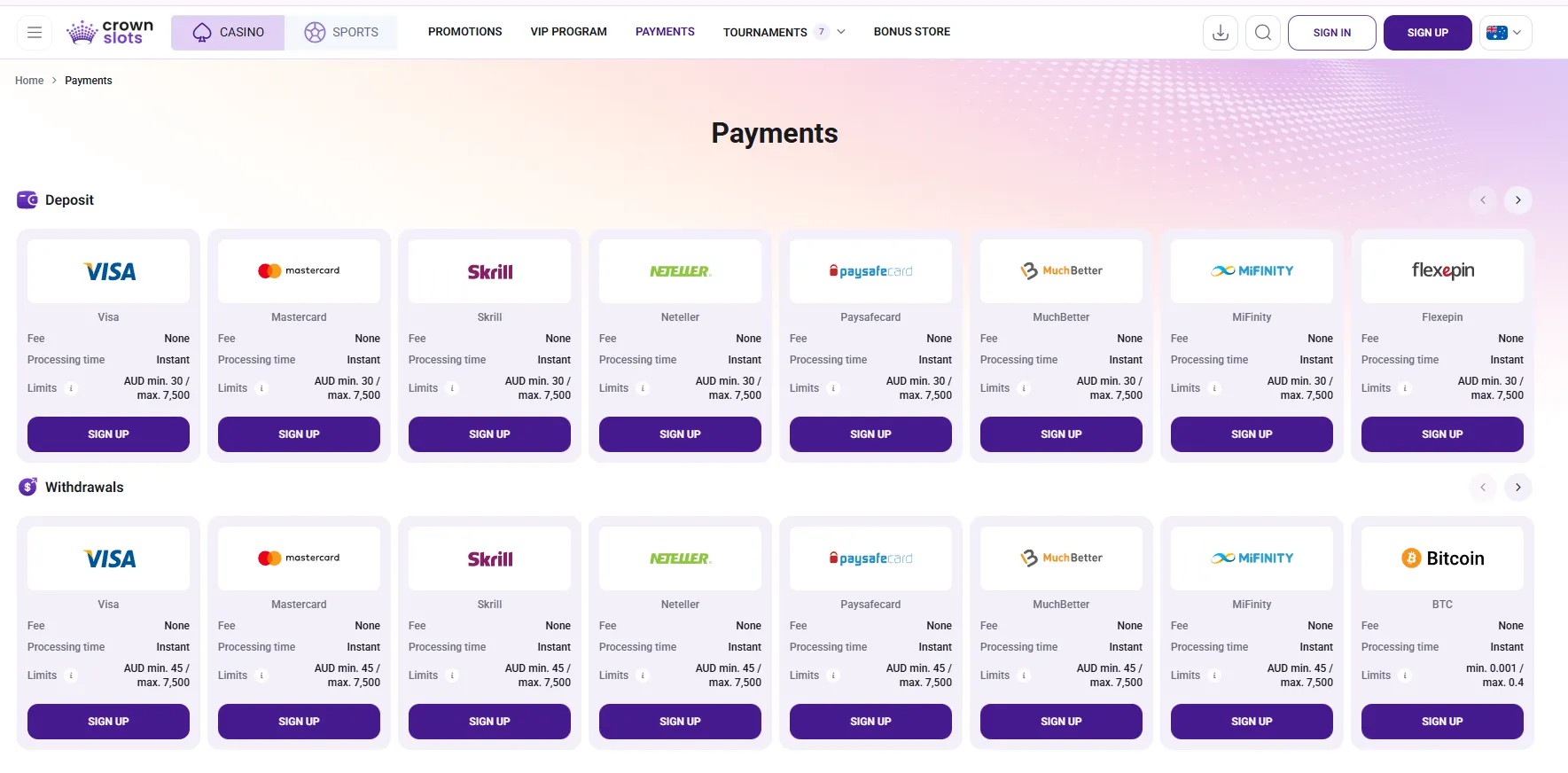1568x773 pixels.
Task: Click SIGN IN button
Action: [x=1331, y=32]
